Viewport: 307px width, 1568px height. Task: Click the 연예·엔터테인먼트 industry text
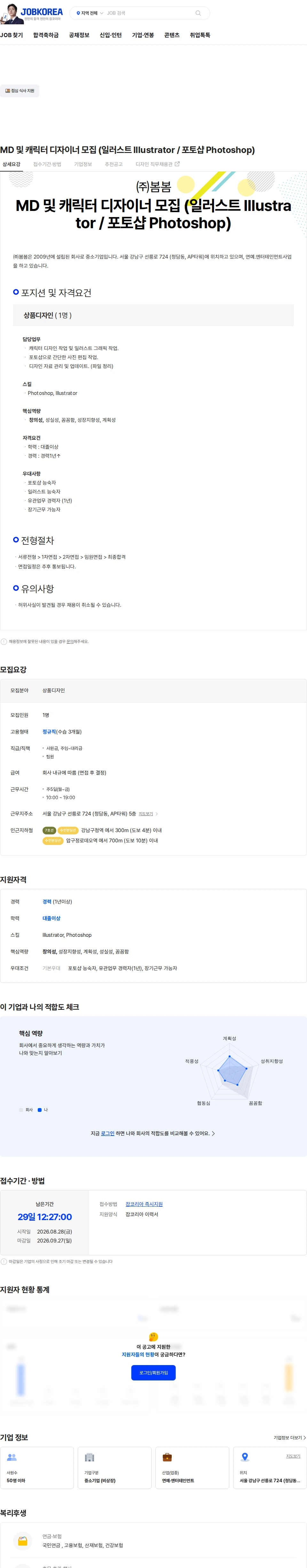pyautogui.click(x=177, y=1480)
